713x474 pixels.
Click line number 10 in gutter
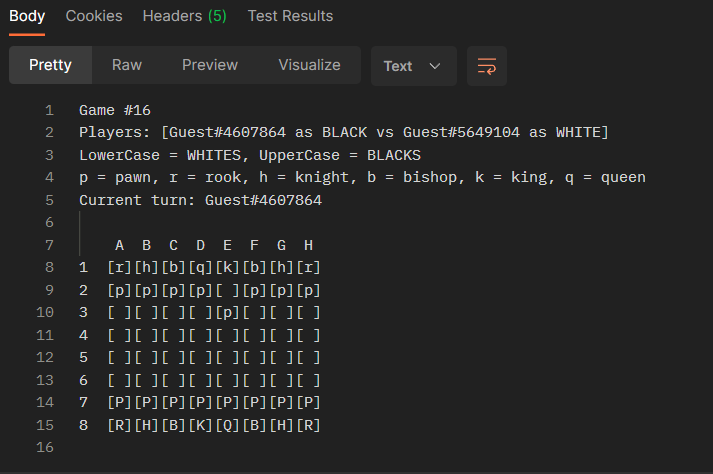(x=45, y=313)
